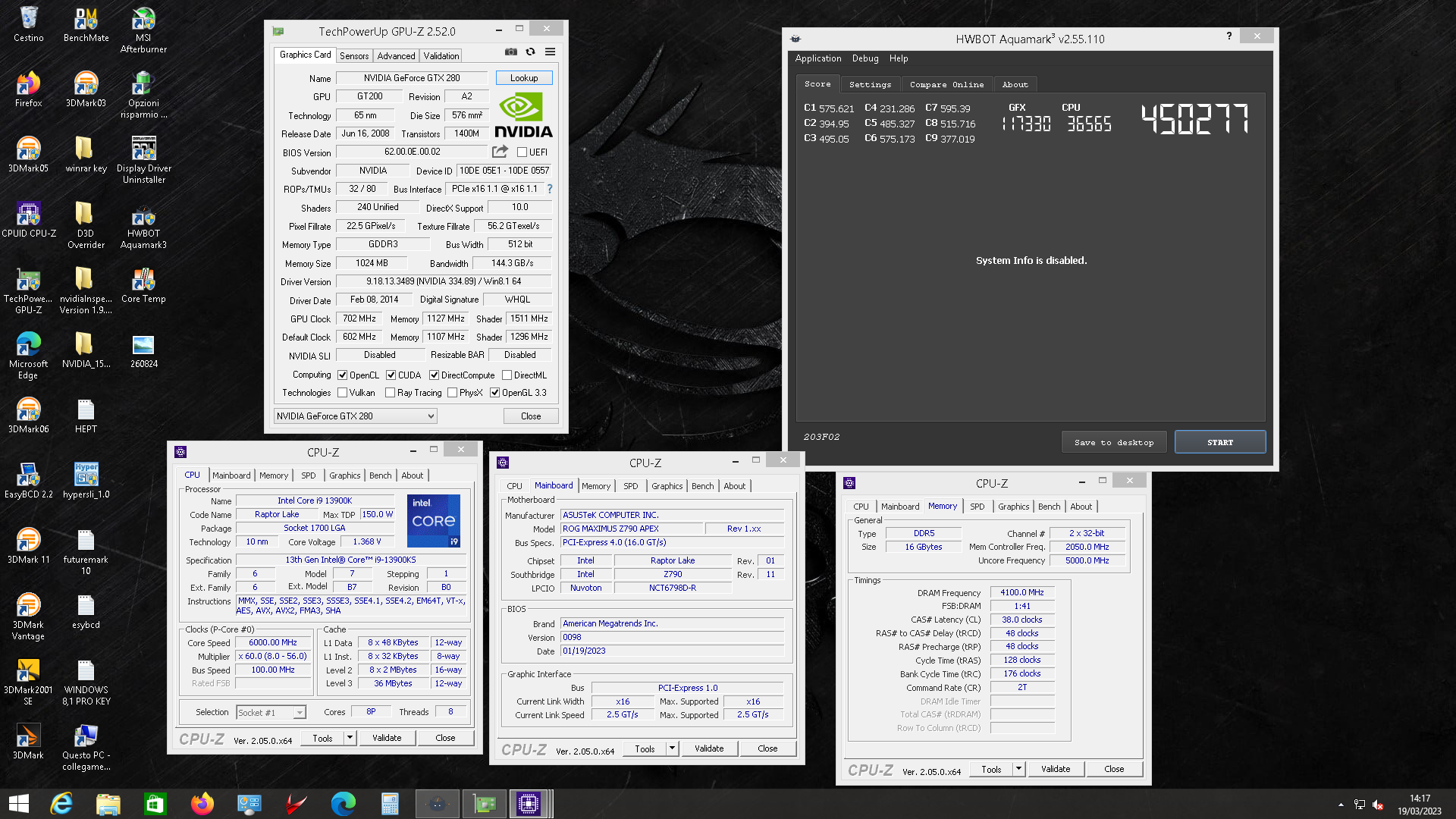The image size is (1456, 819).
Task: Open the Socket #1 selection dropdown
Action: pos(270,713)
